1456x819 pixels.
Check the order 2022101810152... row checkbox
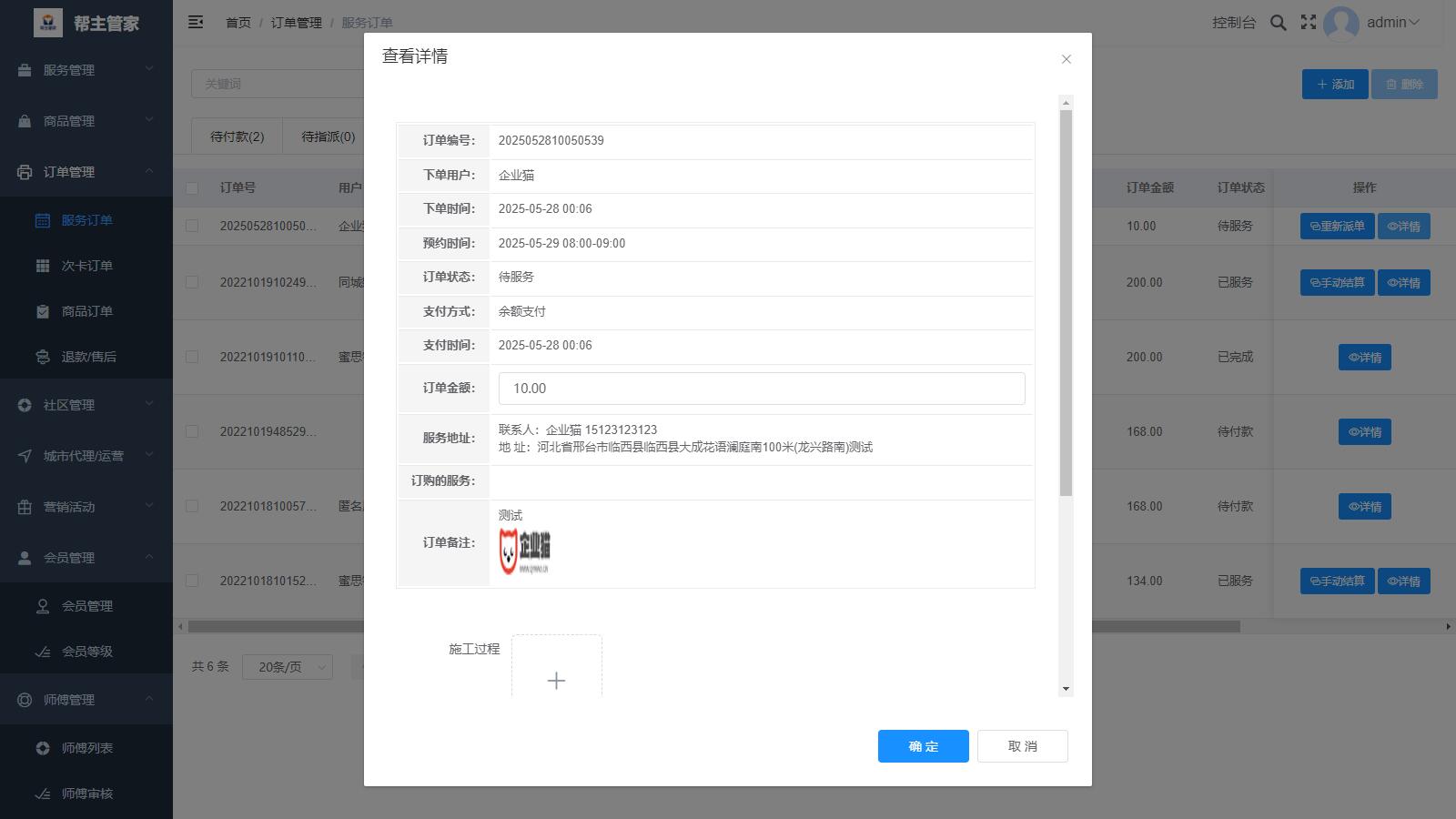coord(192,581)
